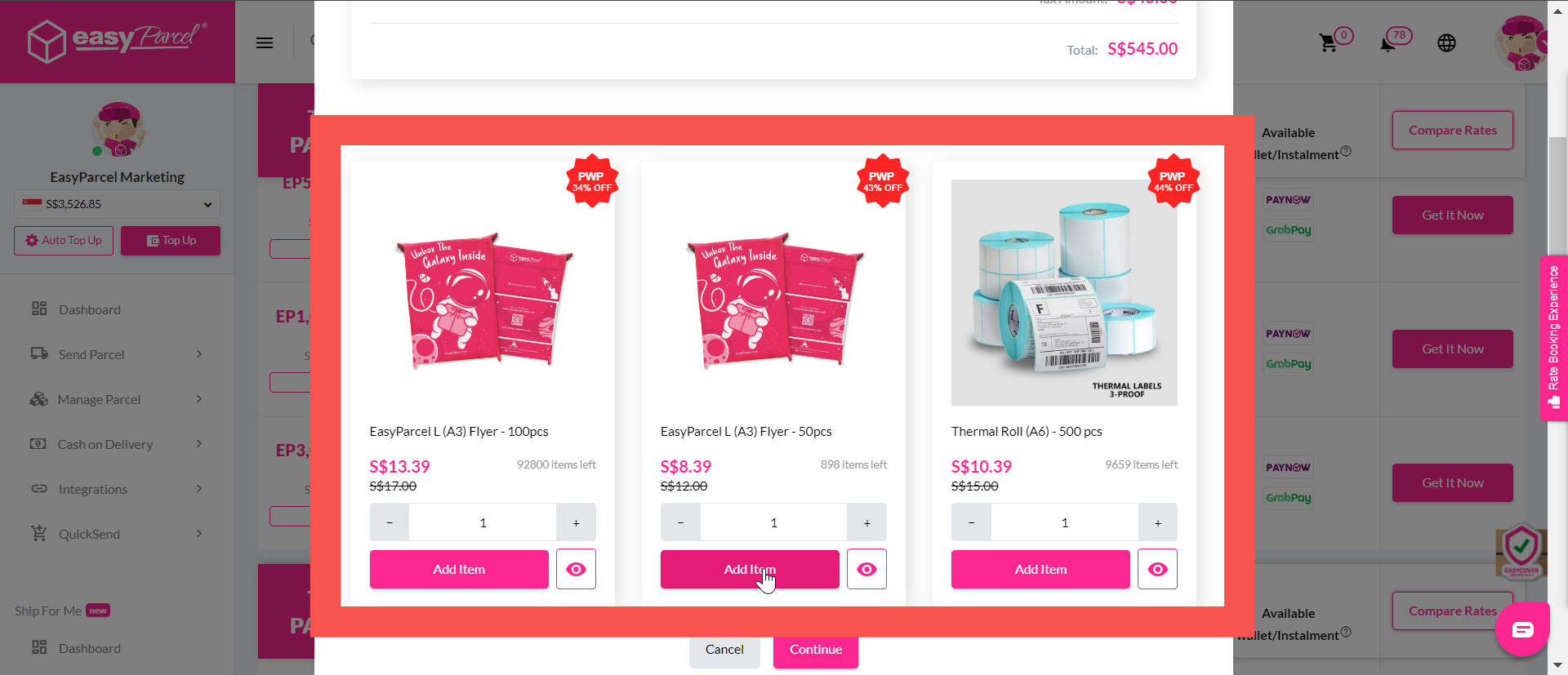The image size is (1568, 675).
Task: Open the user avatar in the top bar
Action: click(x=1521, y=43)
